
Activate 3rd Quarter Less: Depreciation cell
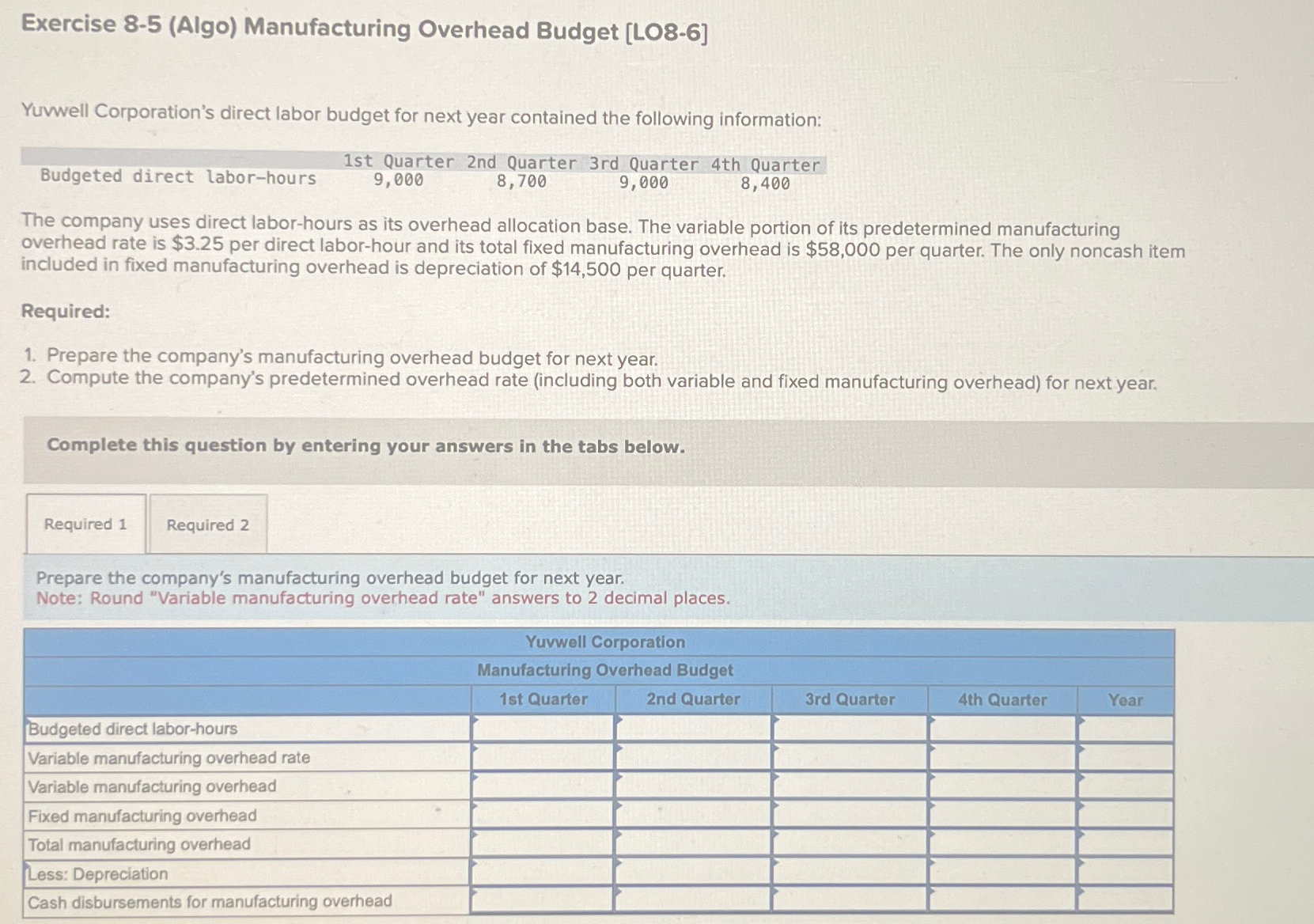click(850, 871)
